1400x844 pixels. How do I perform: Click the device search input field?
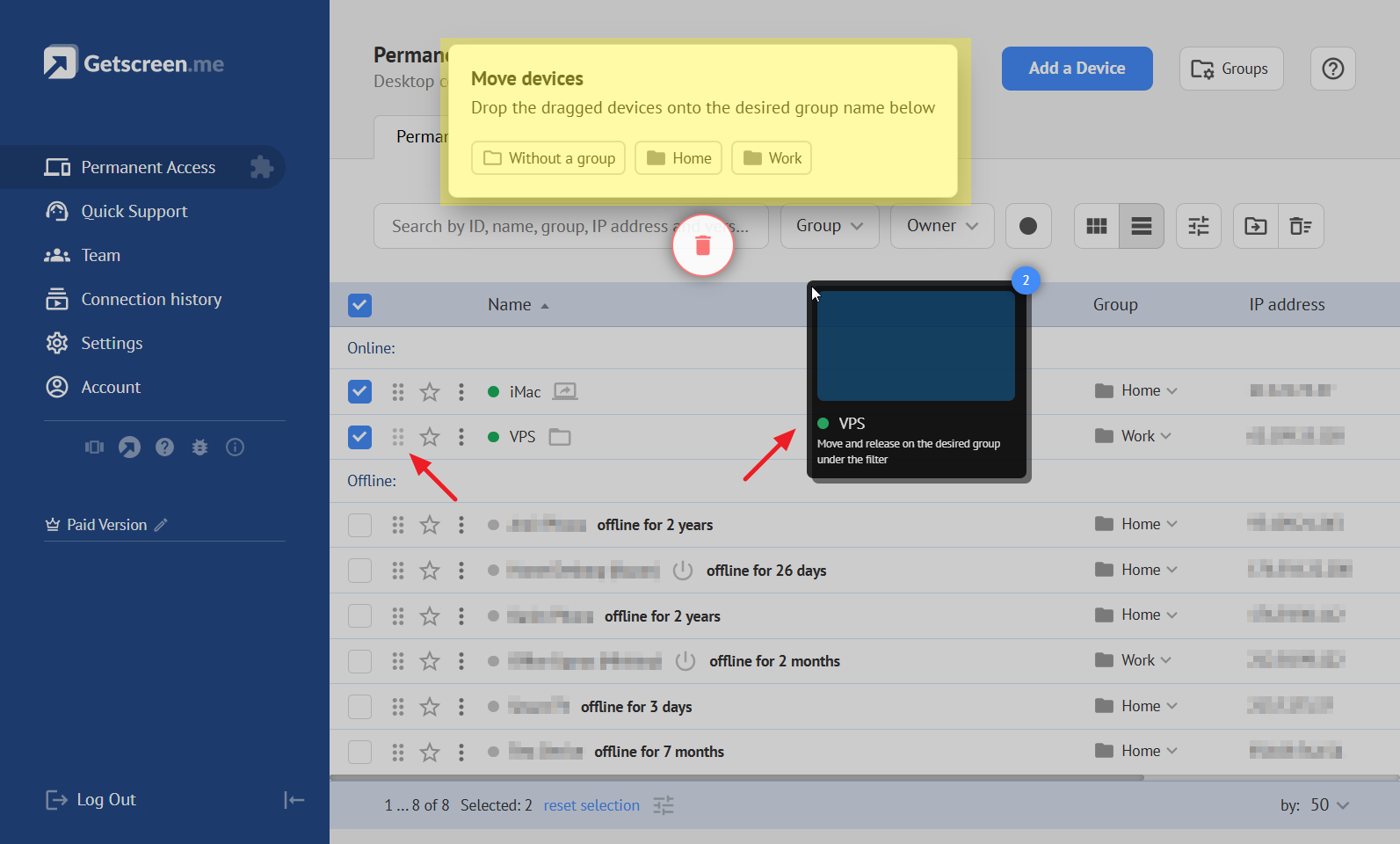527,226
